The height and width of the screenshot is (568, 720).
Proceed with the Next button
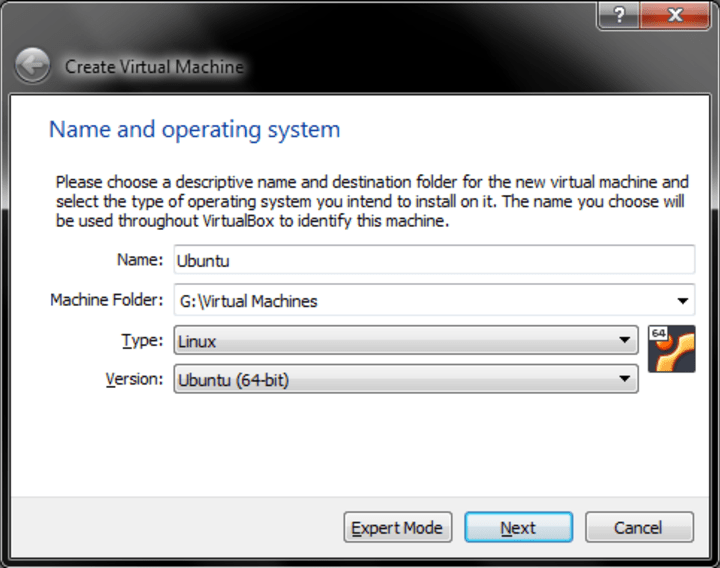point(518,527)
